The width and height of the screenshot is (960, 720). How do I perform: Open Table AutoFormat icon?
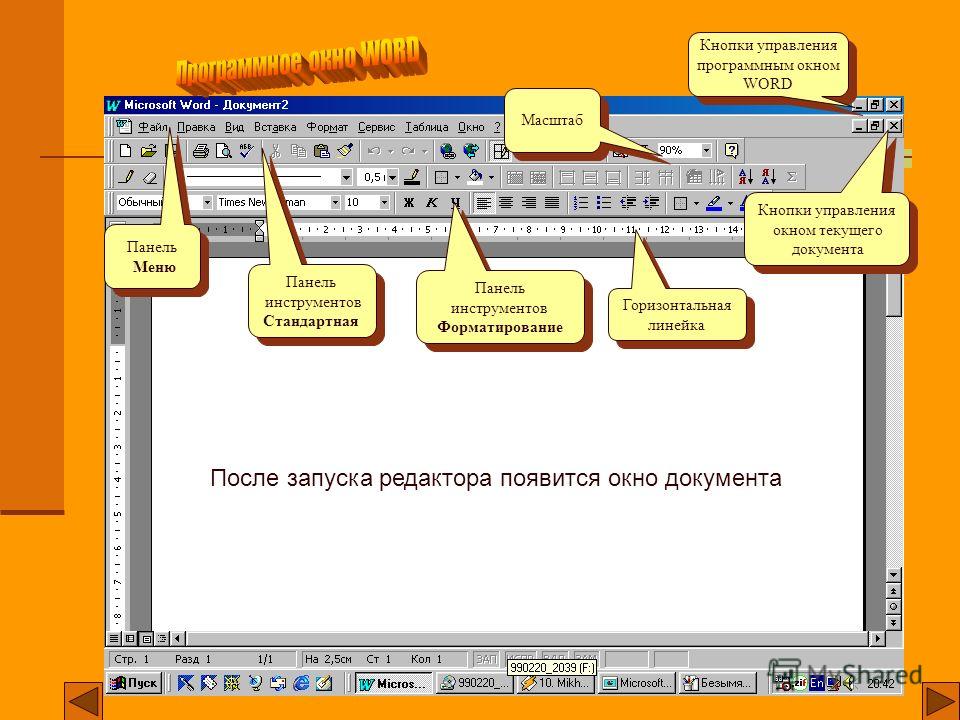point(694,177)
